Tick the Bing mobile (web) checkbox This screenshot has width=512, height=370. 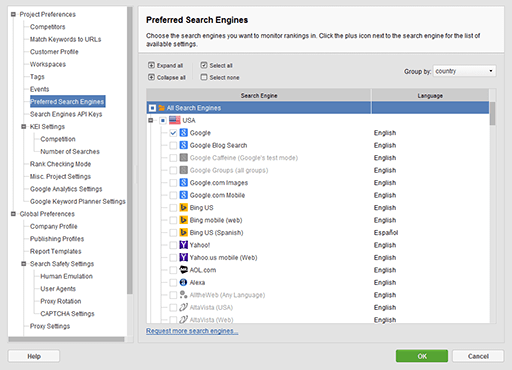pyautogui.click(x=173, y=220)
